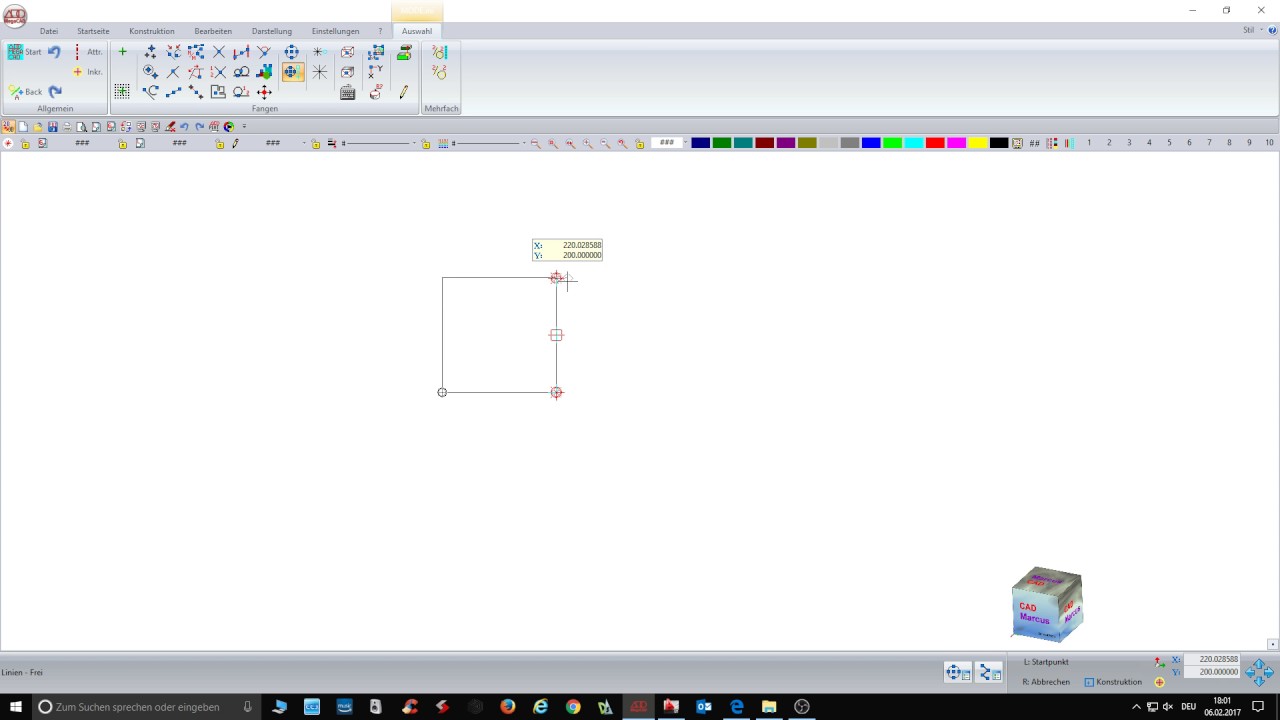1280x720 pixels.
Task: Toggle the highlighted active snap mode icon
Action: click(292, 72)
